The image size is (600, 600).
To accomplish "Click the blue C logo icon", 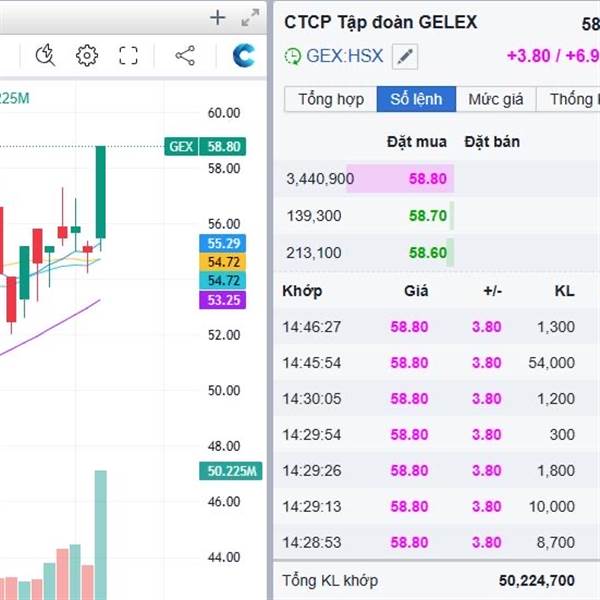I will tap(243, 56).
